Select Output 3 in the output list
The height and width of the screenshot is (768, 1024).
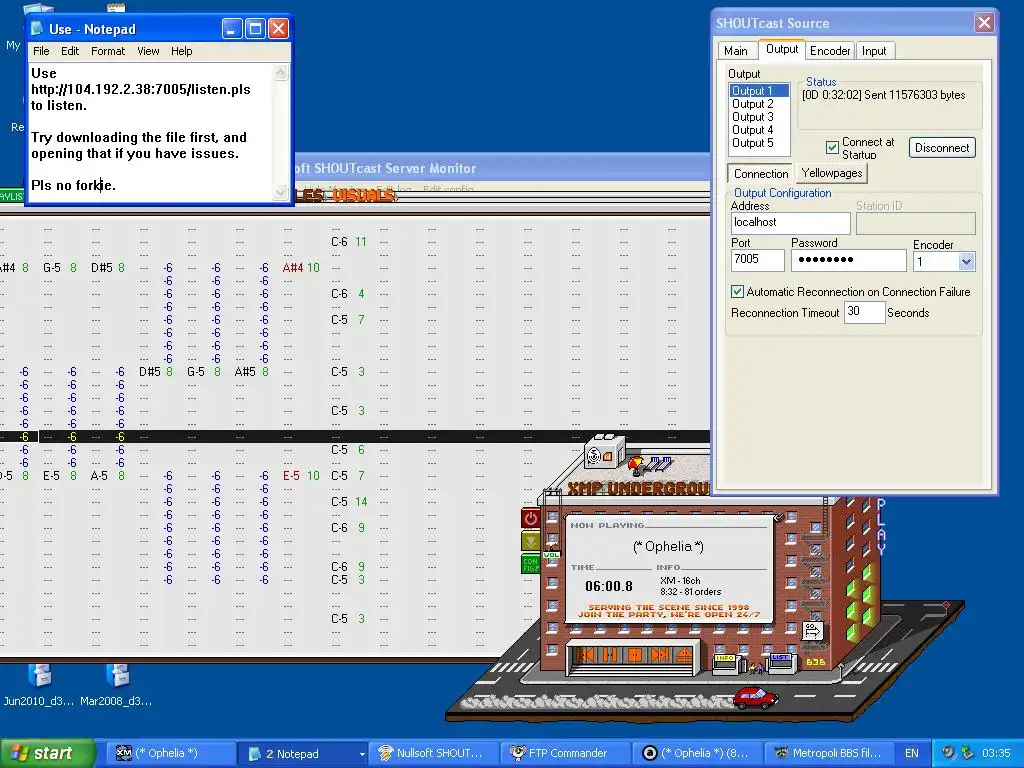tap(759, 117)
